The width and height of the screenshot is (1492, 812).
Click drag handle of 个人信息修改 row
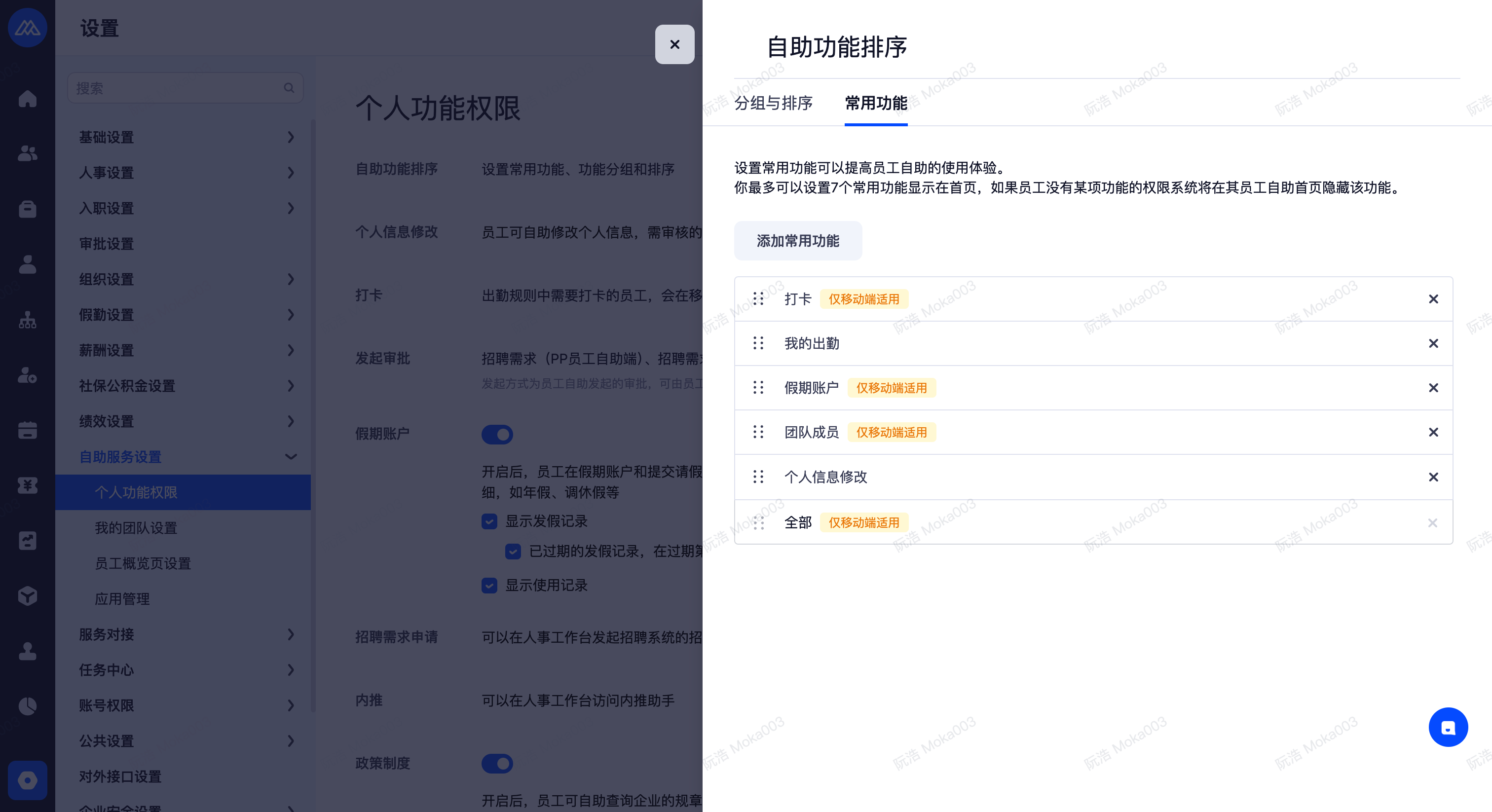(x=758, y=477)
